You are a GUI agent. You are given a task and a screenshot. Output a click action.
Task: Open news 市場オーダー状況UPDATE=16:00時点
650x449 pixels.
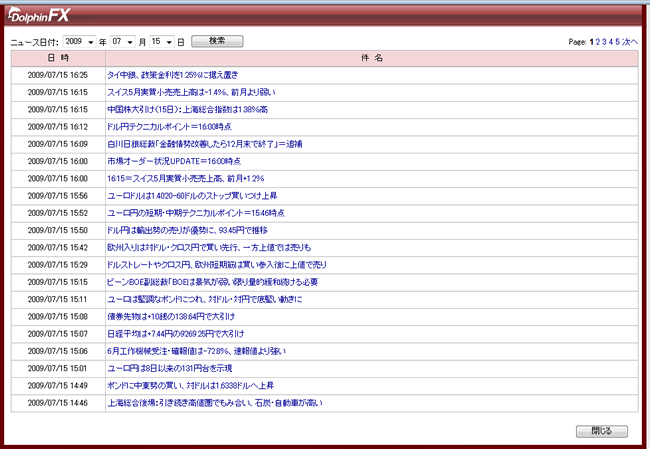[174, 161]
